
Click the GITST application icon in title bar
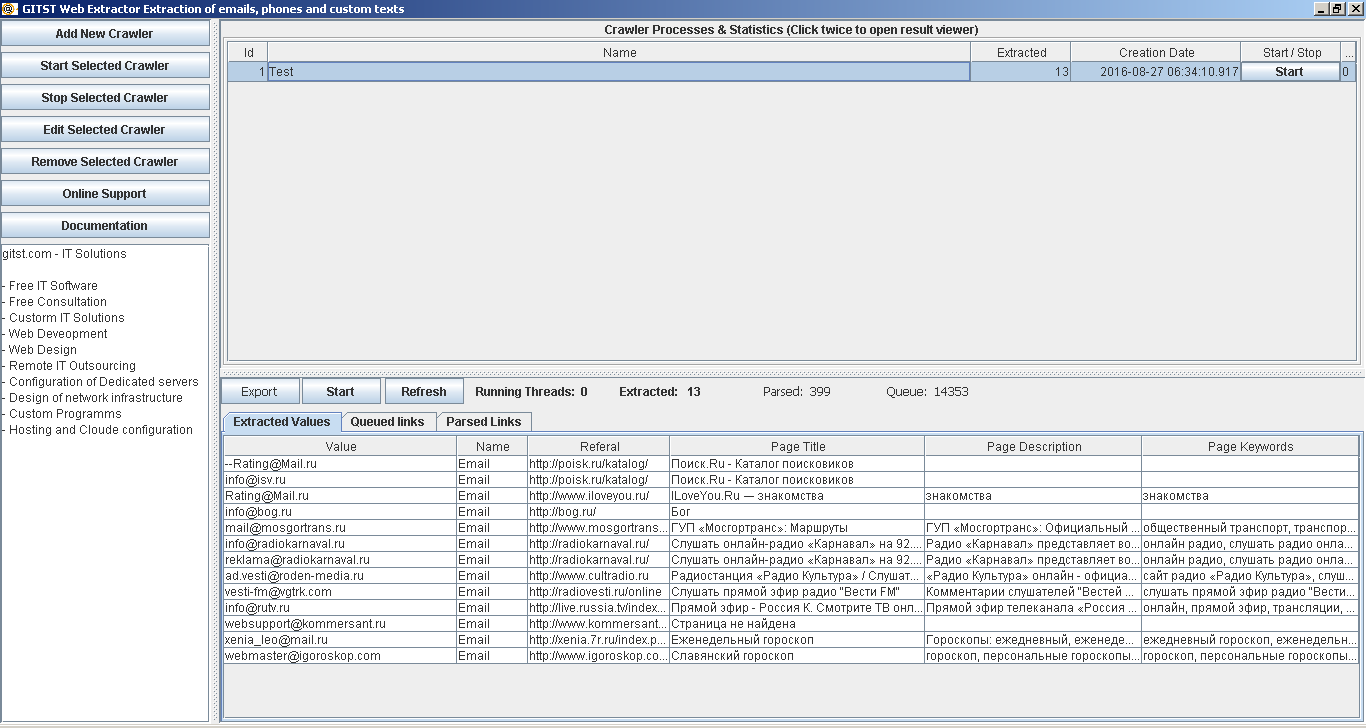click(x=10, y=9)
